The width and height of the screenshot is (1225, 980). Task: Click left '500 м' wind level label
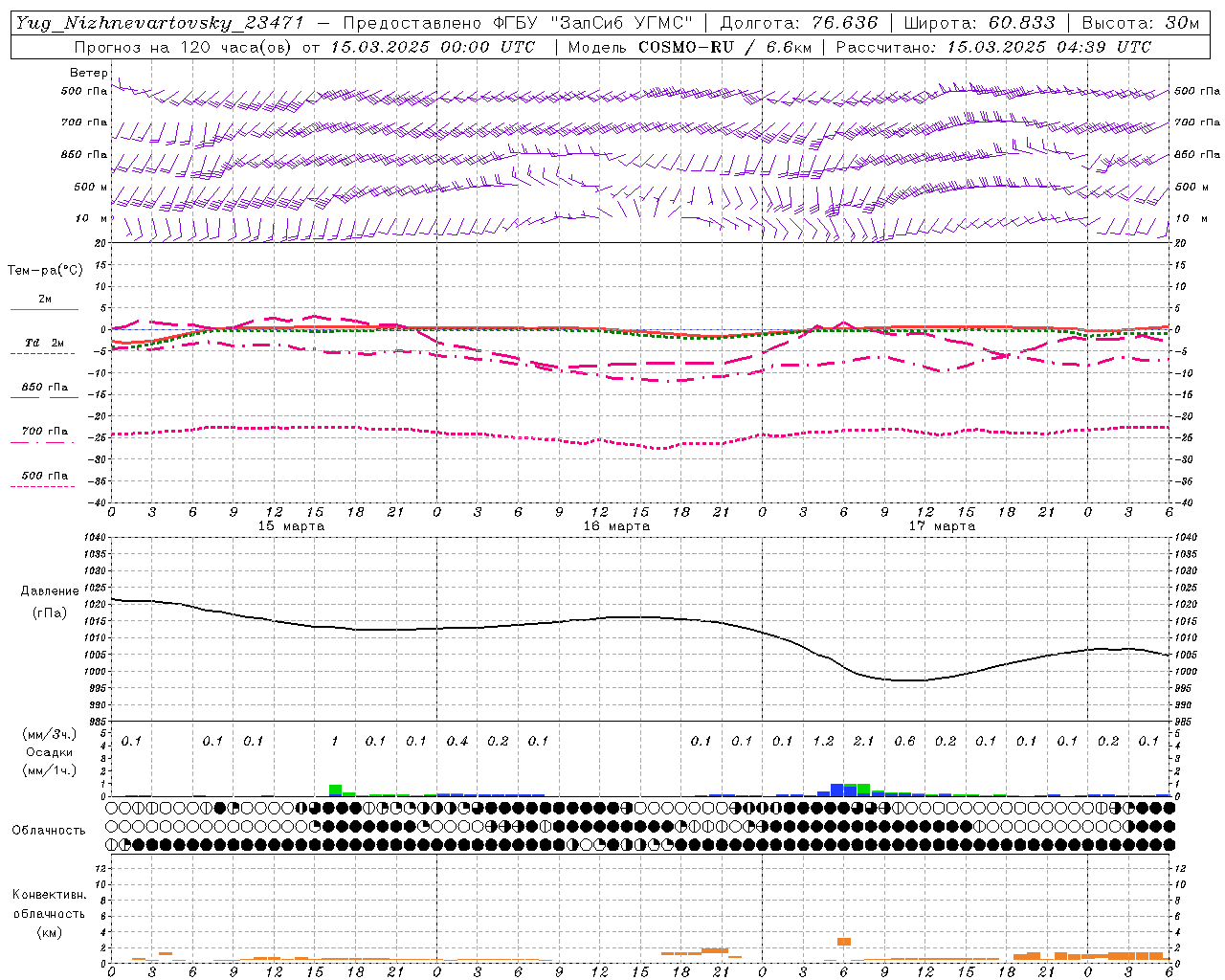91,187
